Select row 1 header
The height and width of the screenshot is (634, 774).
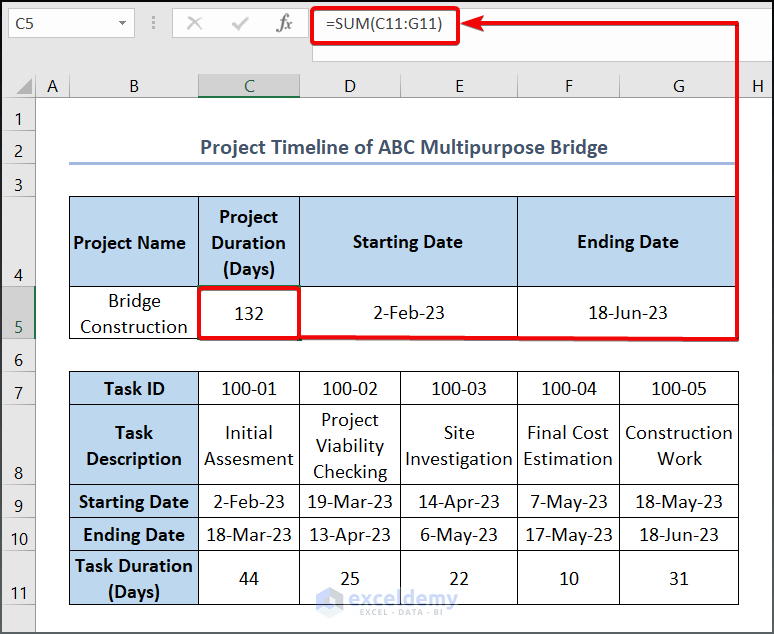coord(18,115)
